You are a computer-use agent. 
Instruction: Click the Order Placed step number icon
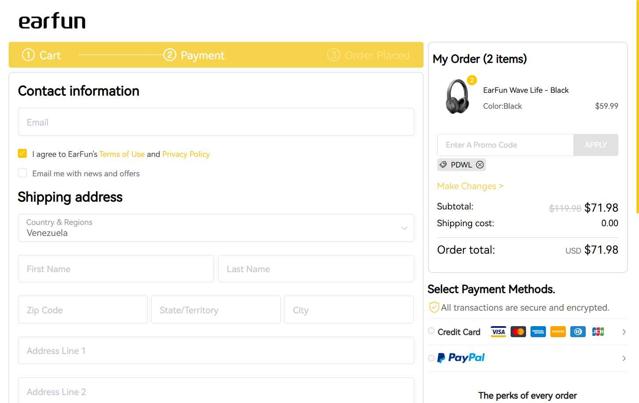point(333,55)
